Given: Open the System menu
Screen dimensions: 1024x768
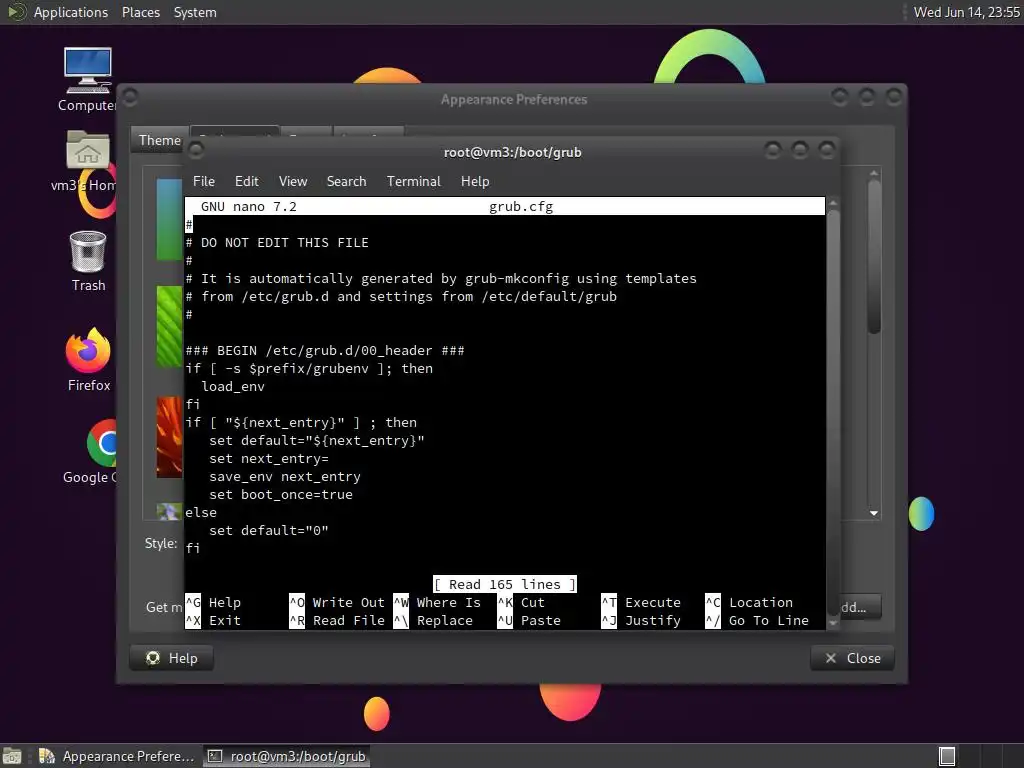Looking at the screenshot, I should point(195,12).
